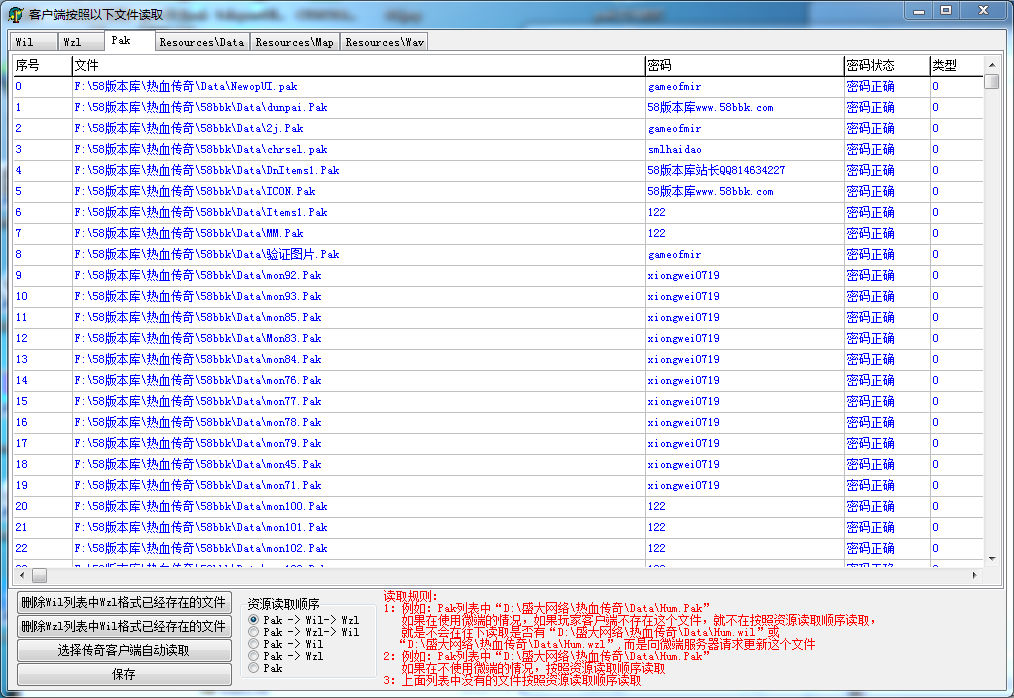Click 密码正确 status in row 0
The width and height of the screenshot is (1014, 698).
(x=870, y=86)
